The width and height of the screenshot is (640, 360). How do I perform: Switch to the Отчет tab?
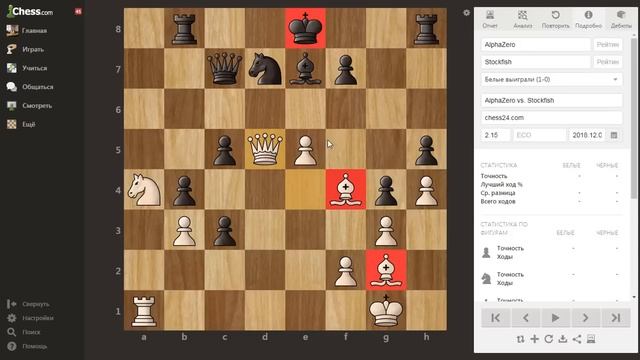click(x=490, y=19)
